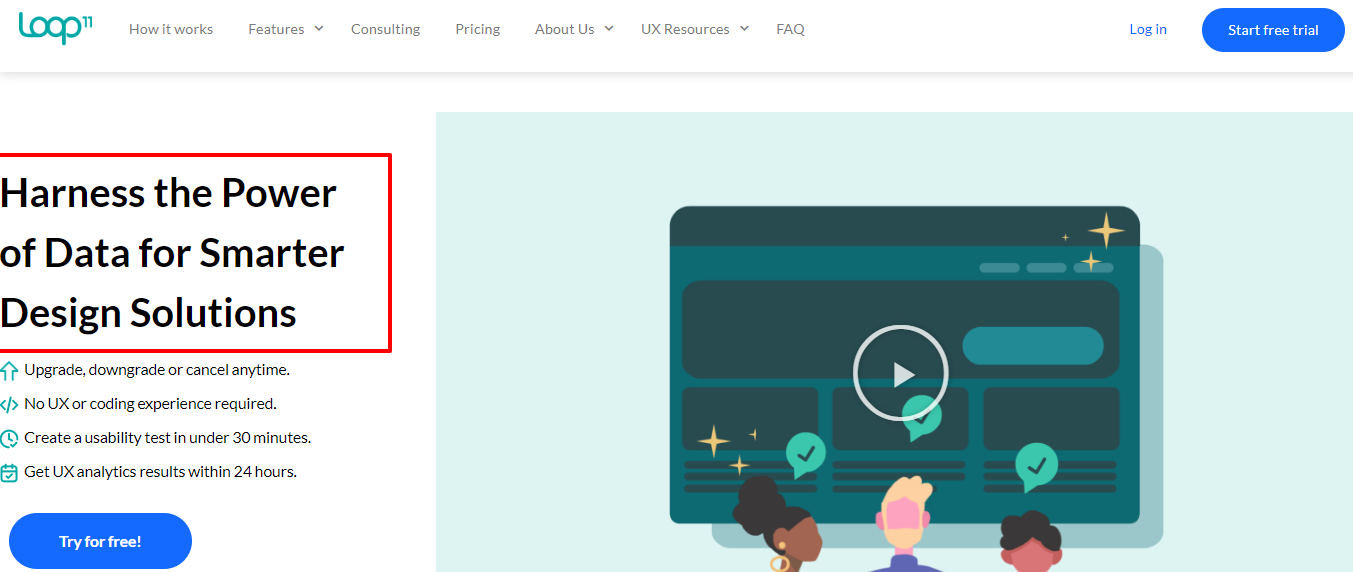Click the Log in link

click(x=1148, y=29)
